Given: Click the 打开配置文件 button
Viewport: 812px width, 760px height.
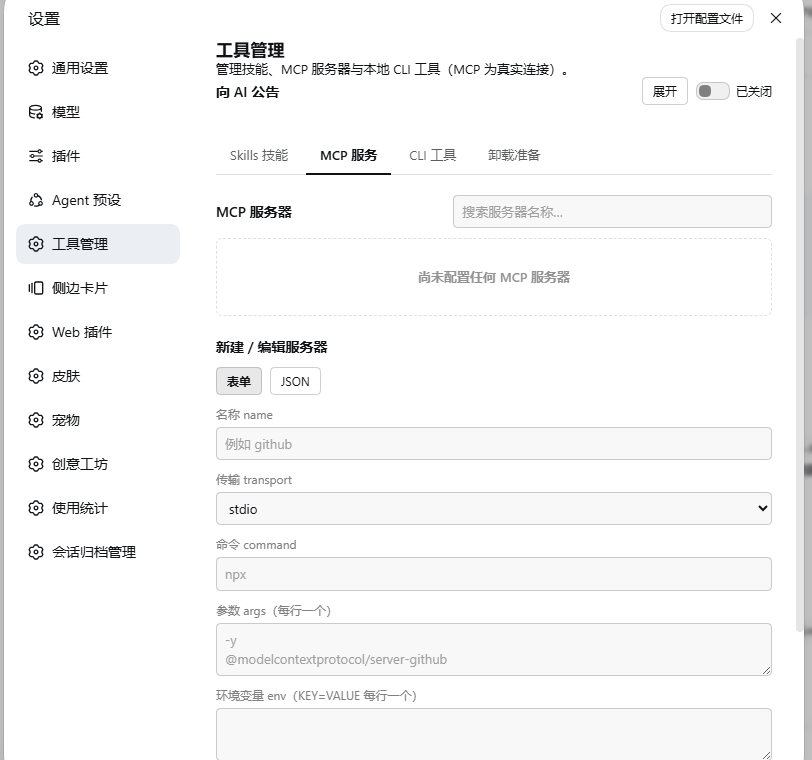Looking at the screenshot, I should coord(706,19).
